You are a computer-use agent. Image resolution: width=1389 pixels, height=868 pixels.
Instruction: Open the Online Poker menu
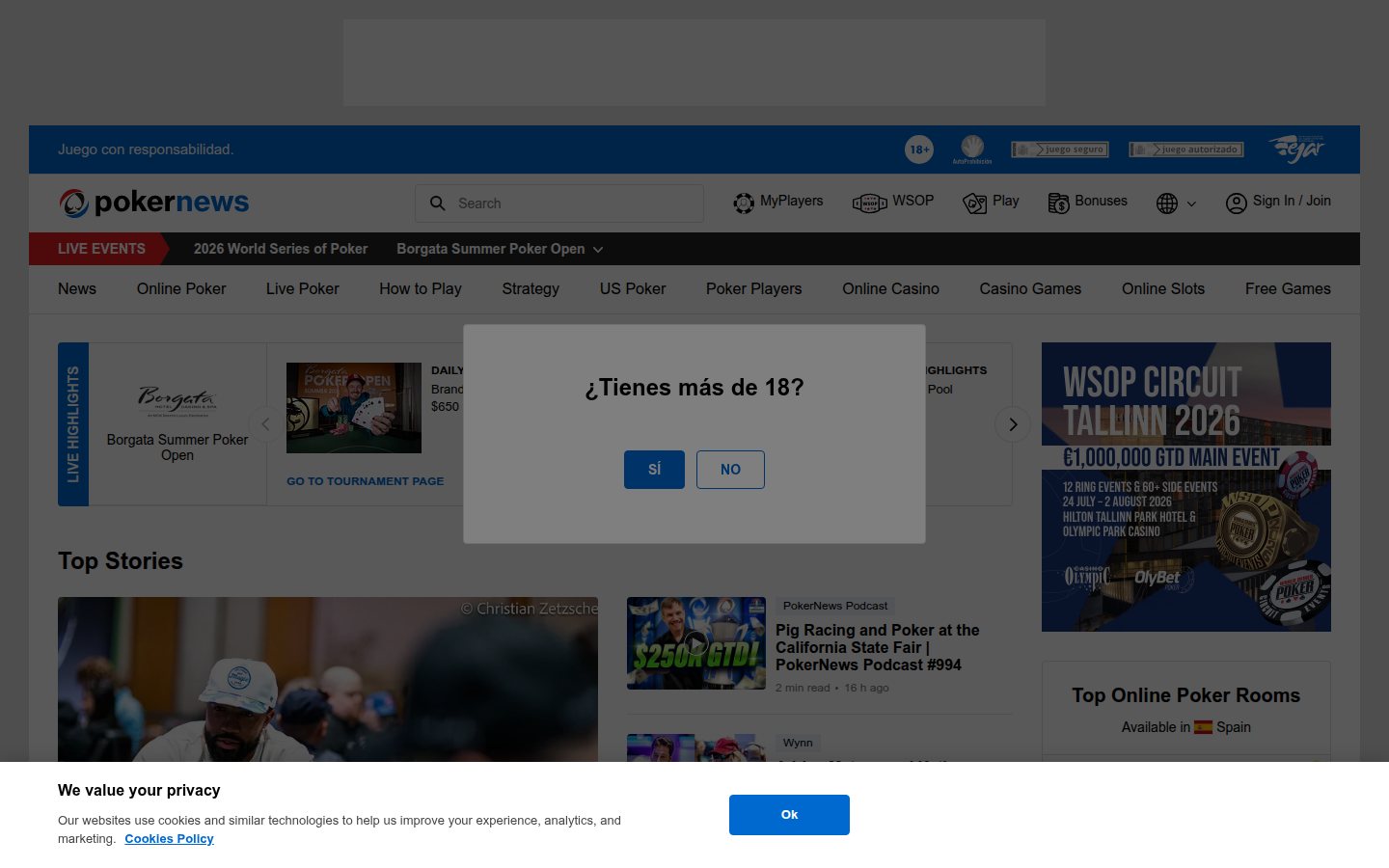tap(181, 288)
